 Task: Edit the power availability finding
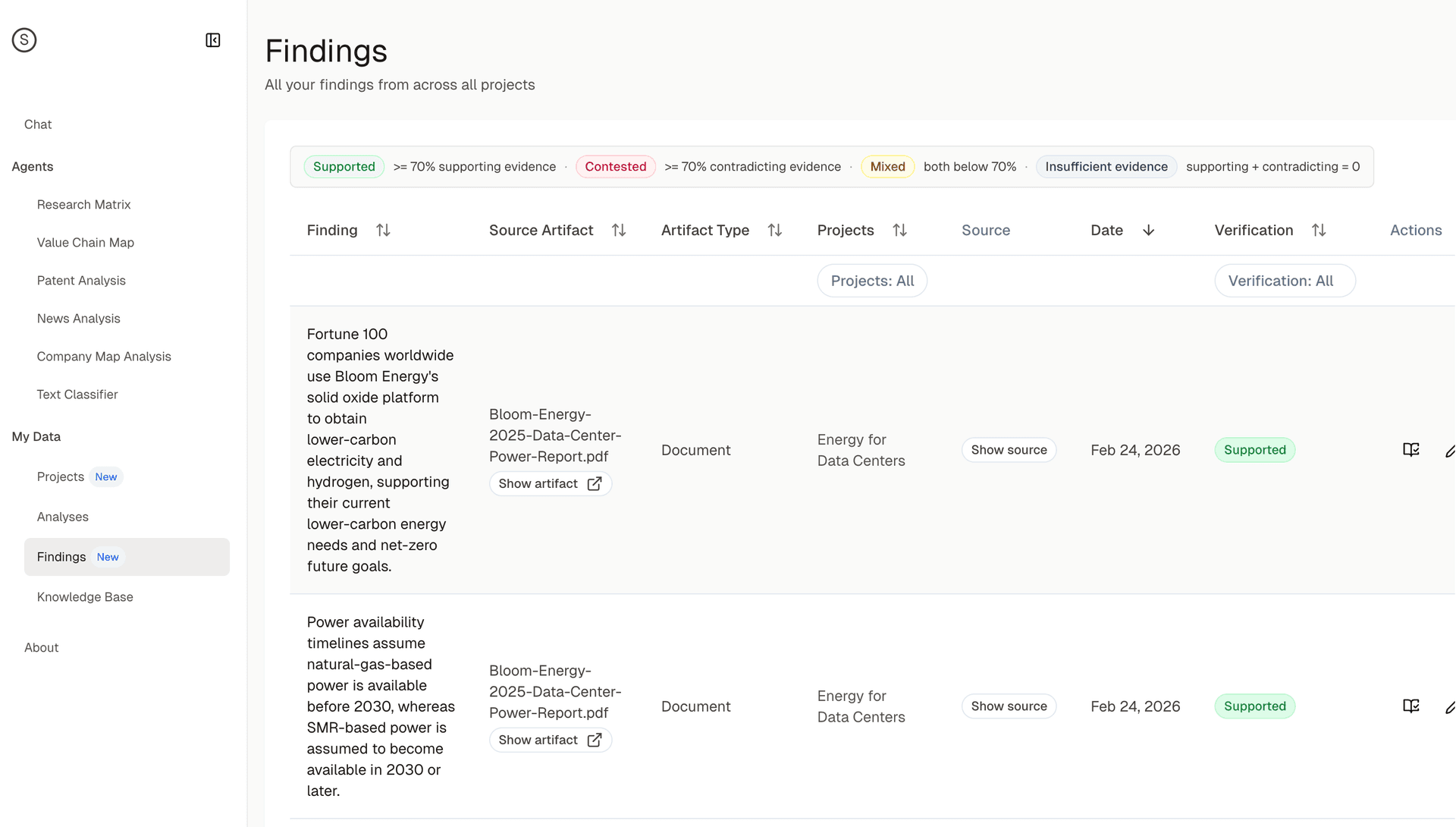[x=1450, y=706]
